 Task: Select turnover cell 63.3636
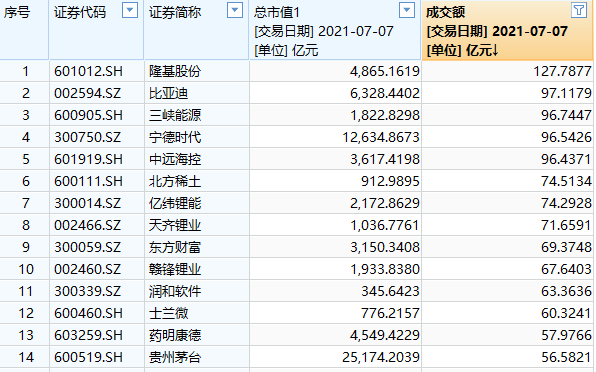507,291
